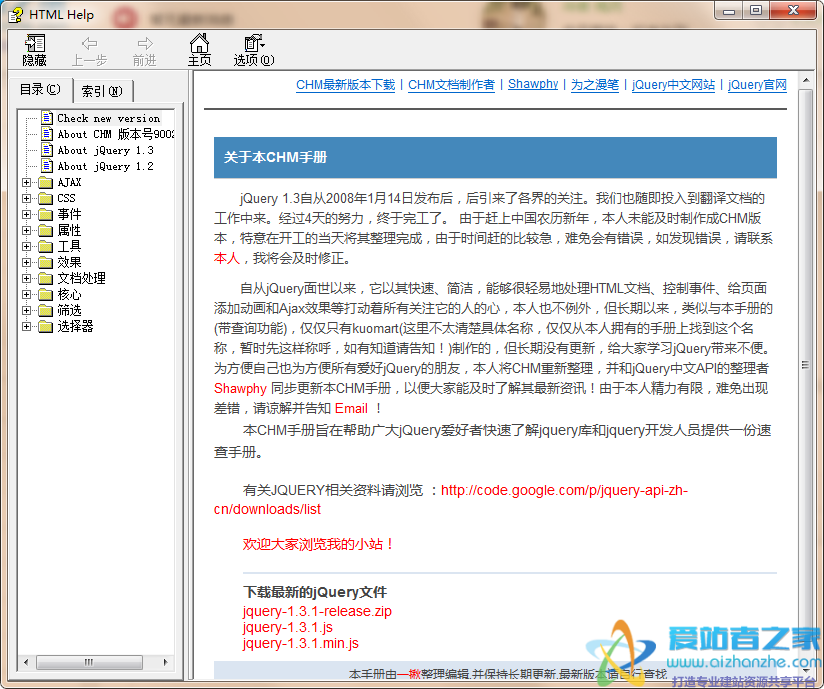Click tree scrollbar left arrow
The width and height of the screenshot is (824, 689).
(x=26, y=662)
